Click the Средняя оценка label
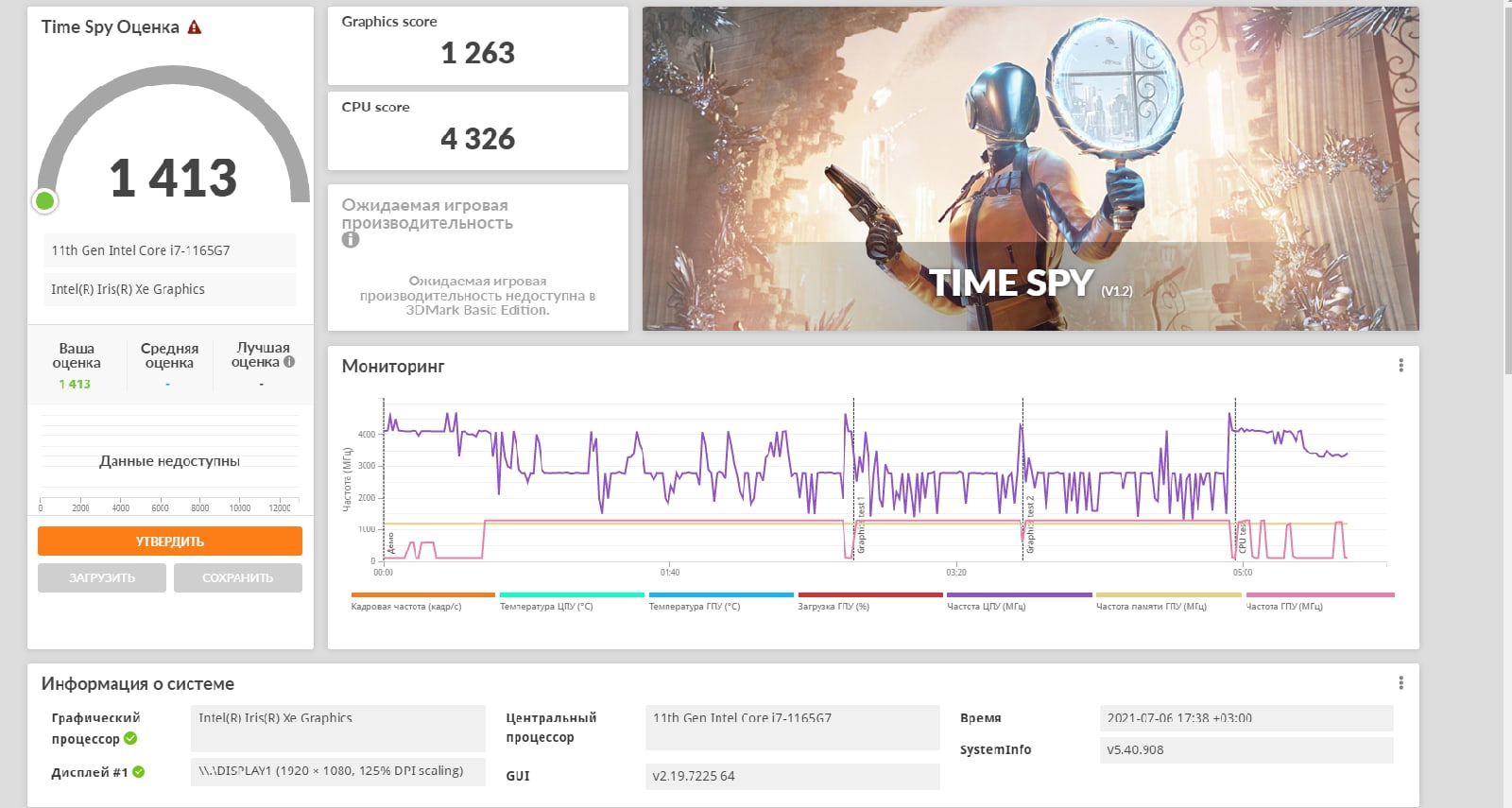 [x=169, y=355]
